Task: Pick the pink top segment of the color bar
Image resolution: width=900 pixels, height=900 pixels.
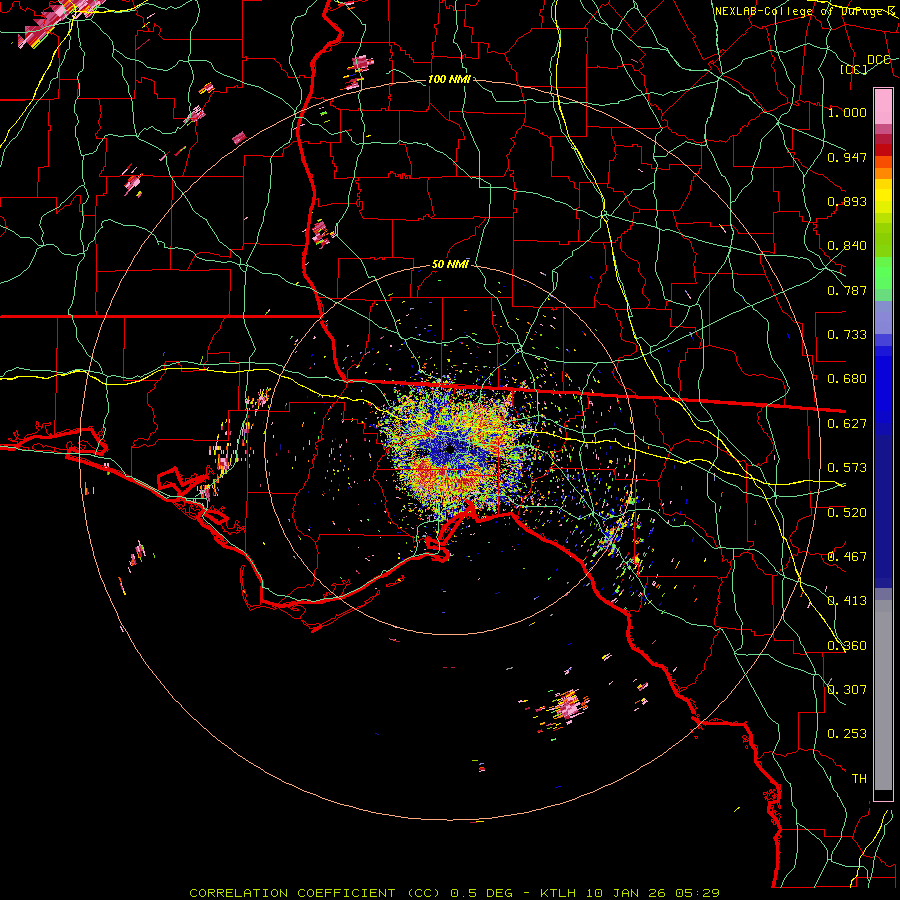Action: tap(883, 106)
